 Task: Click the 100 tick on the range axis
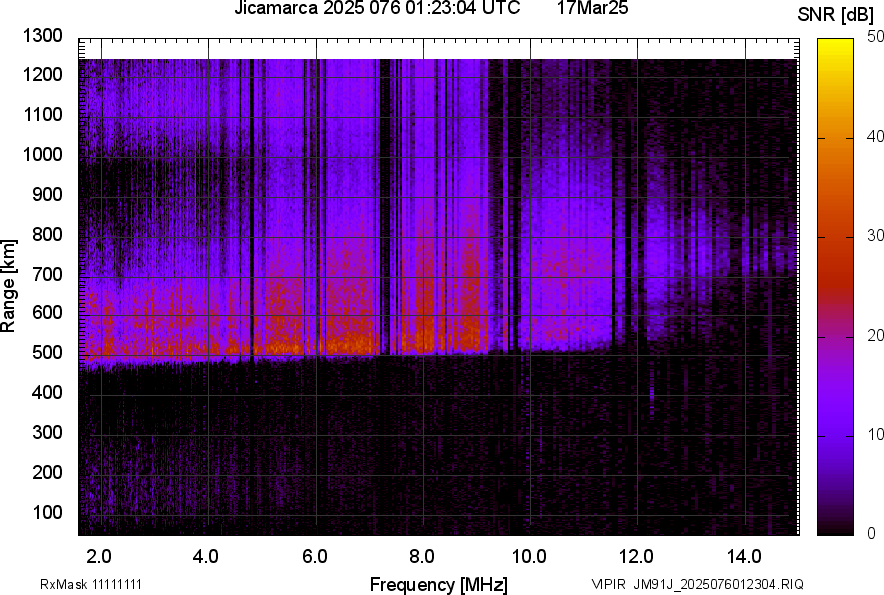(x=50, y=512)
